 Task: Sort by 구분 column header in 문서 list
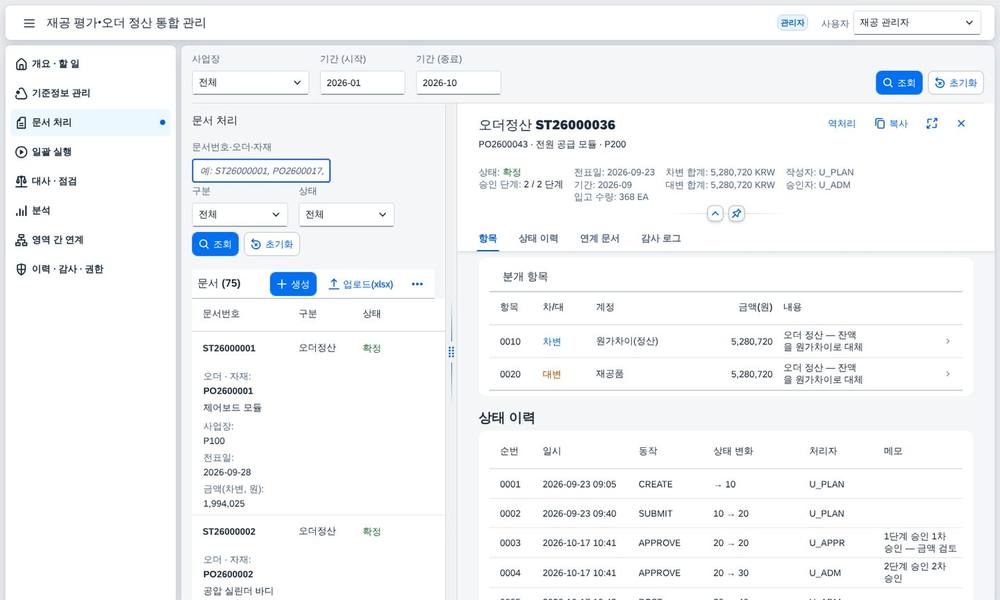pyautogui.click(x=307, y=314)
